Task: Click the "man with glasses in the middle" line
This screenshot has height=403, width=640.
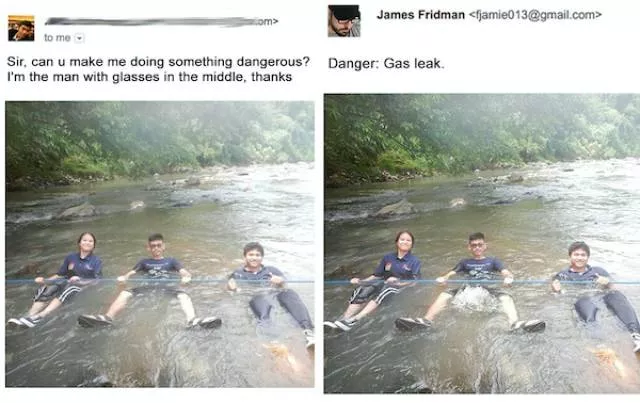Action: point(149,77)
